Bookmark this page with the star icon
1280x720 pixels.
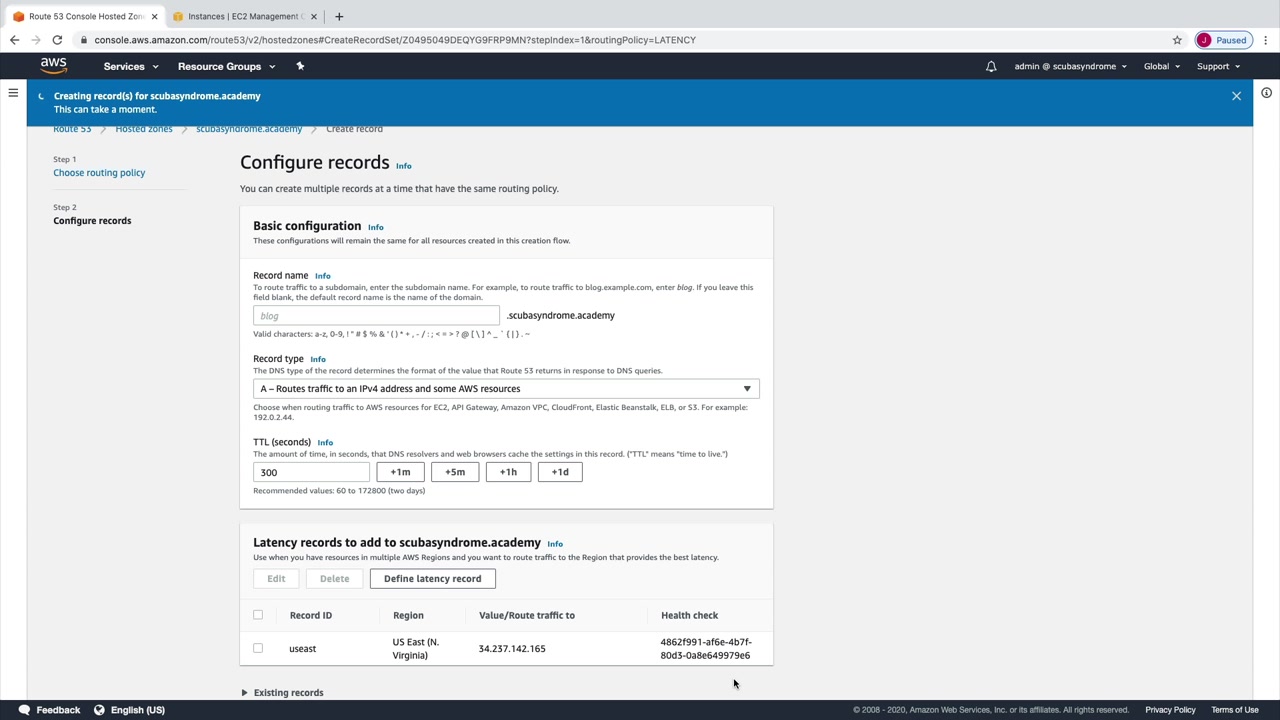[1177, 40]
